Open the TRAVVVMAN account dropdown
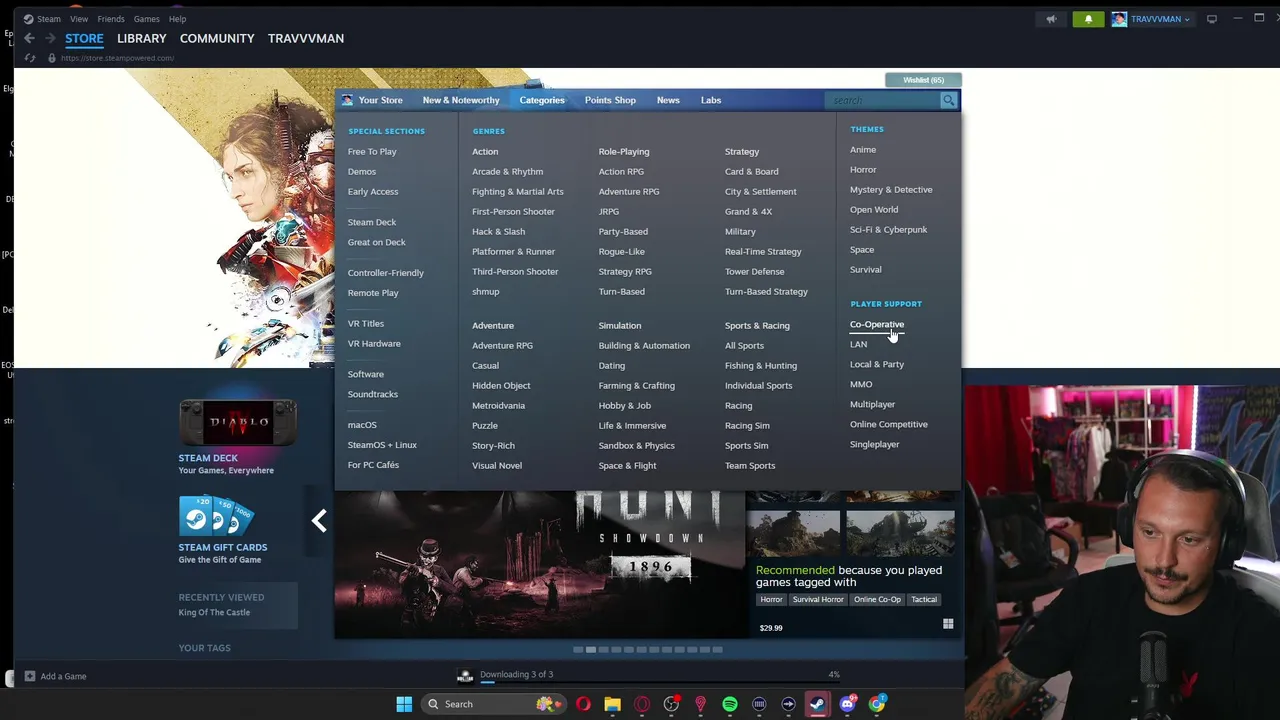1280x720 pixels. click(1150, 19)
